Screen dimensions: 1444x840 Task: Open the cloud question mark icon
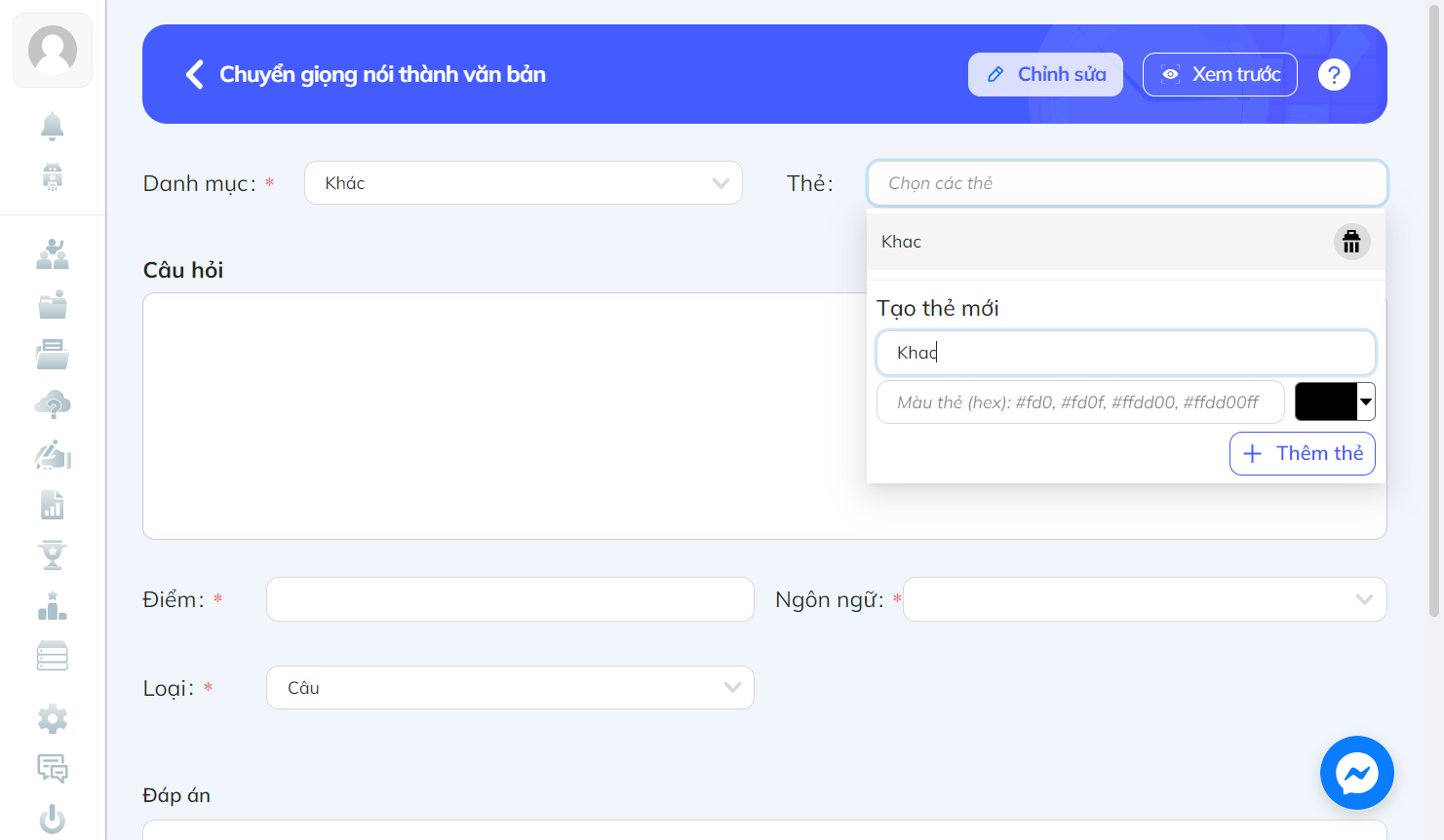coord(53,404)
